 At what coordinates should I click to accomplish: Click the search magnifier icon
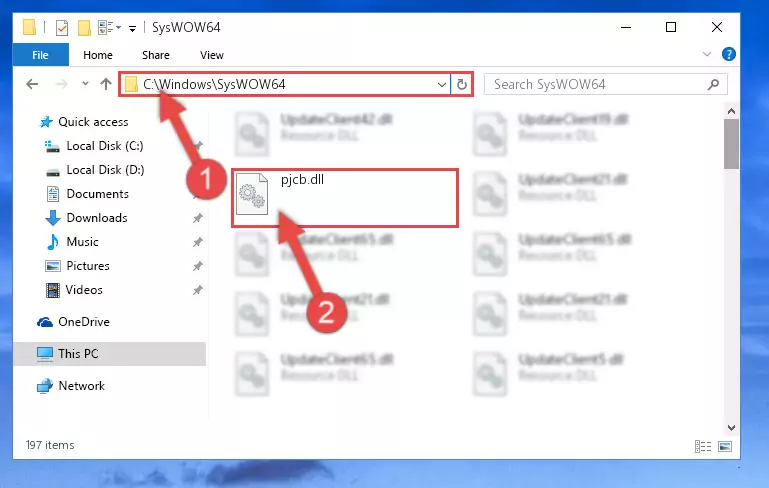pyautogui.click(x=713, y=84)
